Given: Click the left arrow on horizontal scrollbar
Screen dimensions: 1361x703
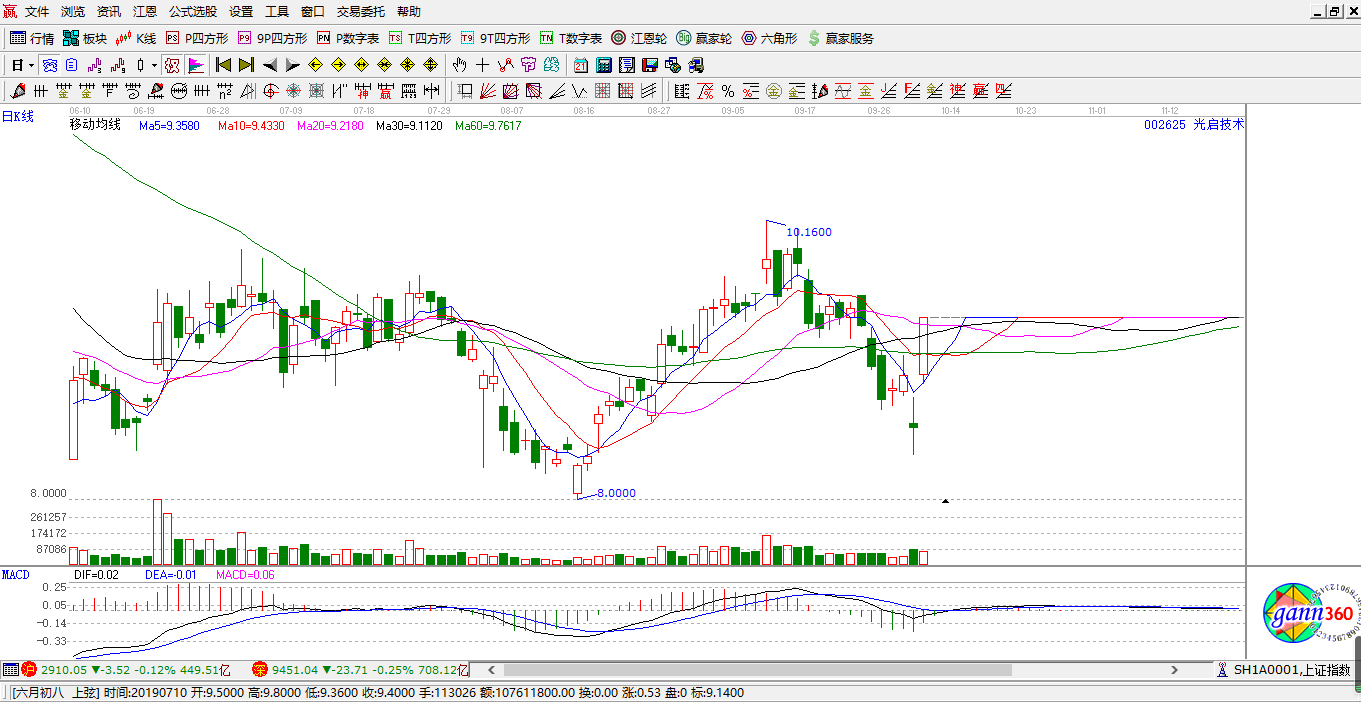Looking at the screenshot, I should 491,670.
